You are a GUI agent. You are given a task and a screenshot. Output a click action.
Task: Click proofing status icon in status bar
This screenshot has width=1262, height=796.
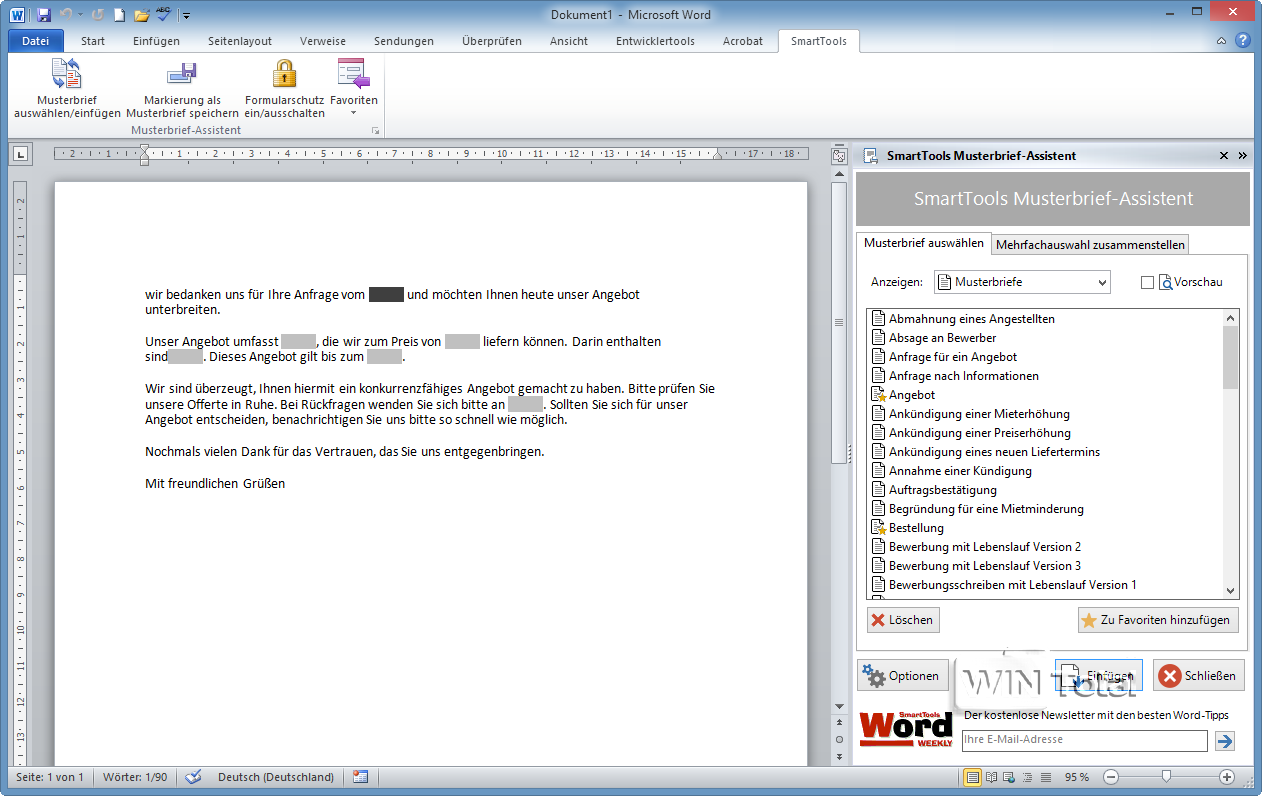pos(194,777)
